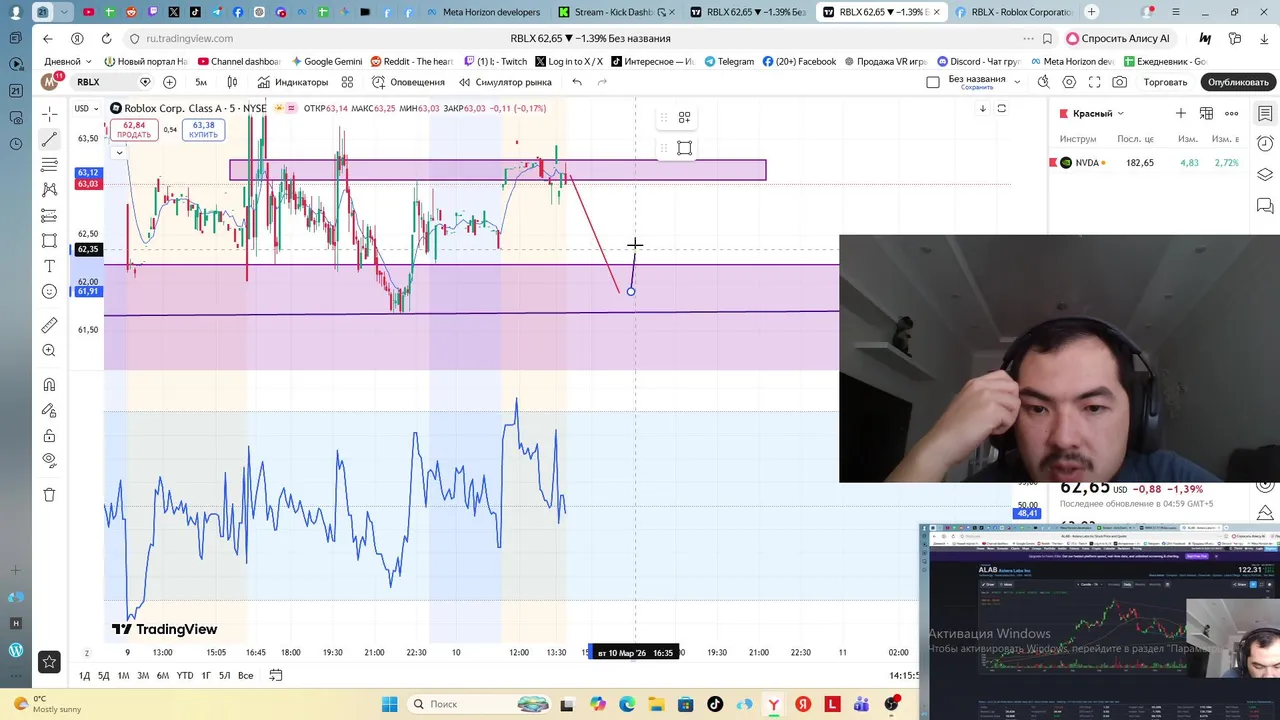Click the 62,84 ПРОДАТЬ sell button

coord(134,129)
